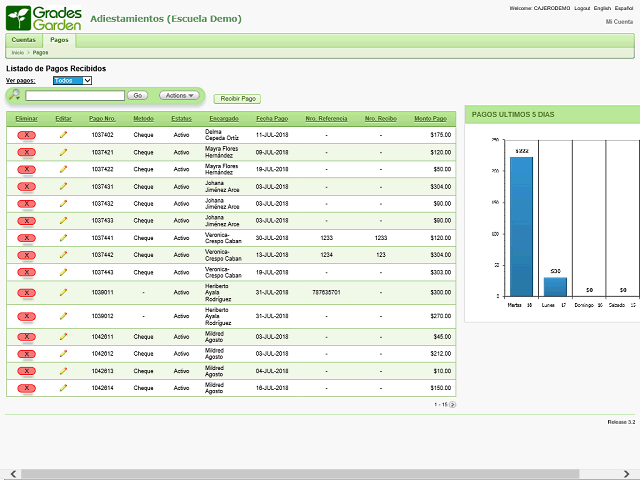
Task: Sort by Nro. Referencia column header
Action: pos(326,119)
